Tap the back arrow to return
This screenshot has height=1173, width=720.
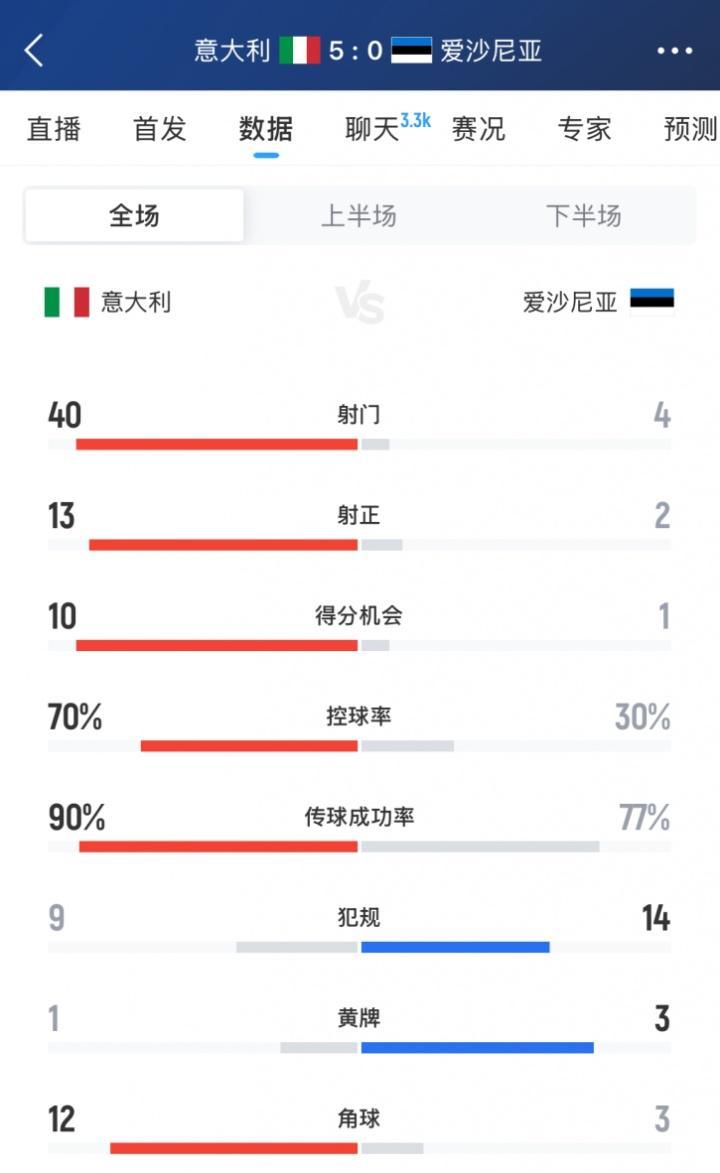[x=36, y=50]
